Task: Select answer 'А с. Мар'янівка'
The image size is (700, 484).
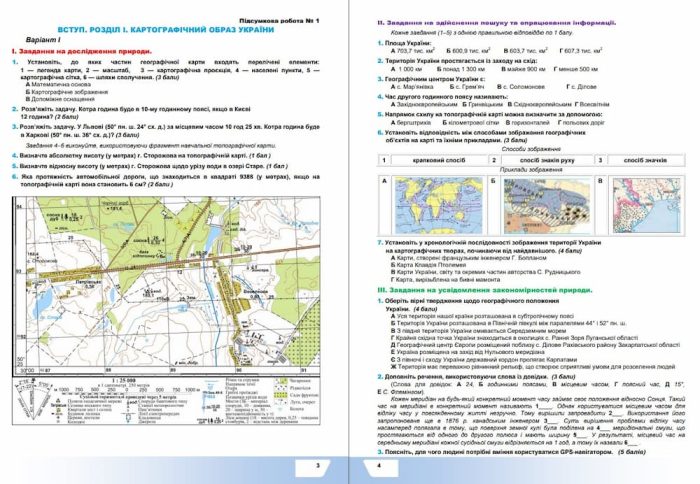Action: (412, 87)
